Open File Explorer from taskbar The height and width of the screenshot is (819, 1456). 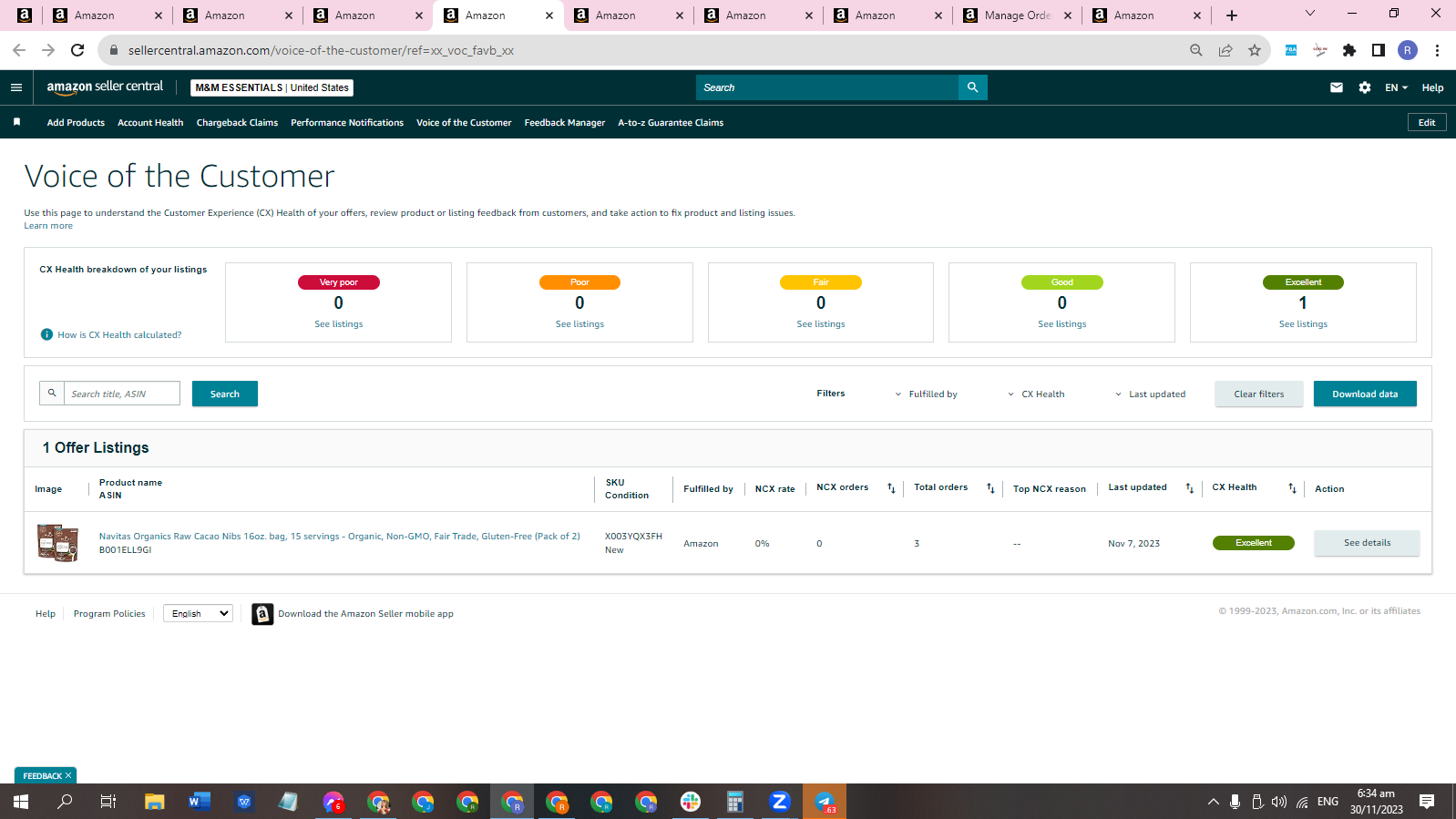154,802
